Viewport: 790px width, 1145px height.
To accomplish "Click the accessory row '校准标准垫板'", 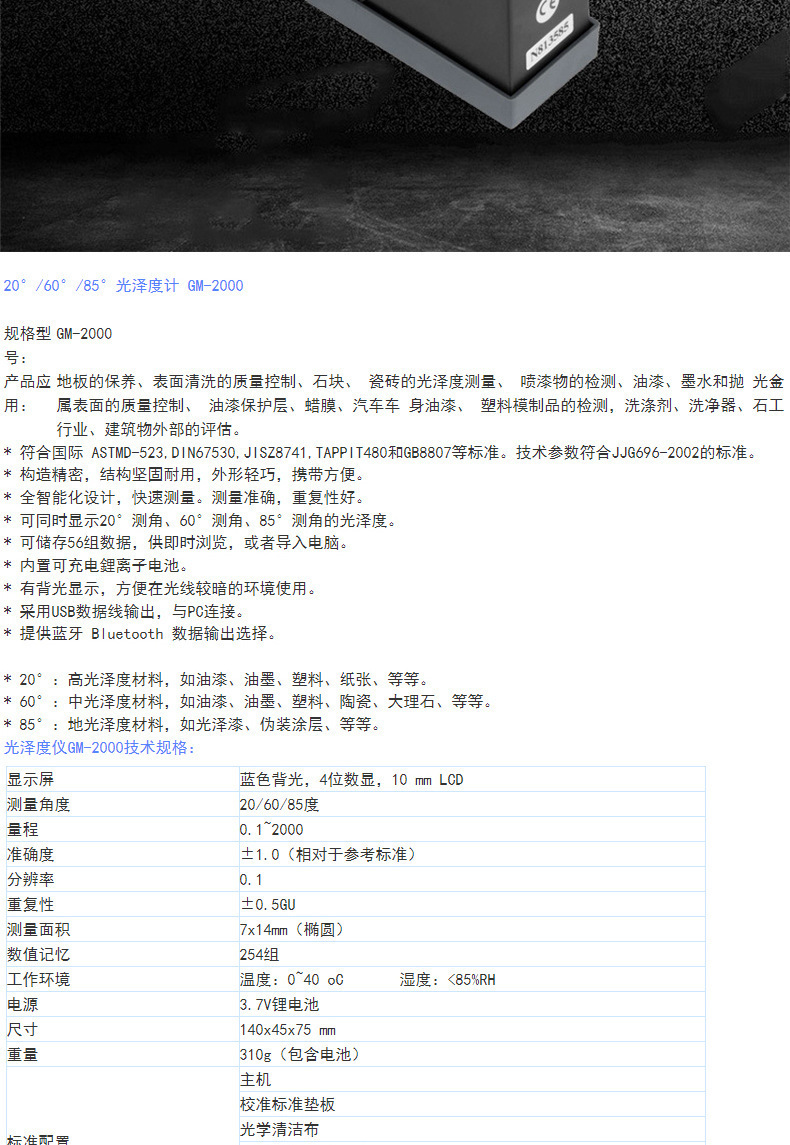I will click(x=472, y=1104).
